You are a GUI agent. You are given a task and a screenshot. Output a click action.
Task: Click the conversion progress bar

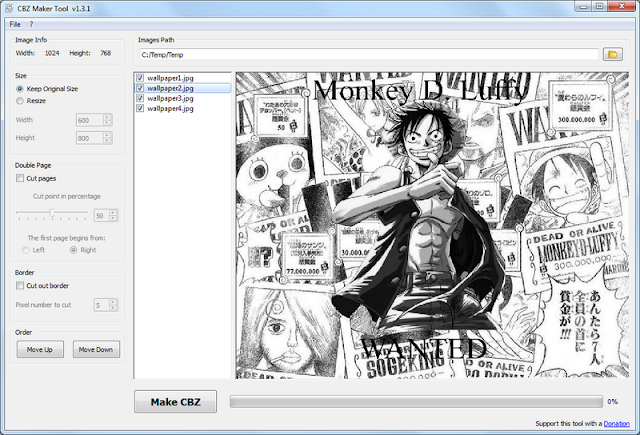[x=416, y=402]
